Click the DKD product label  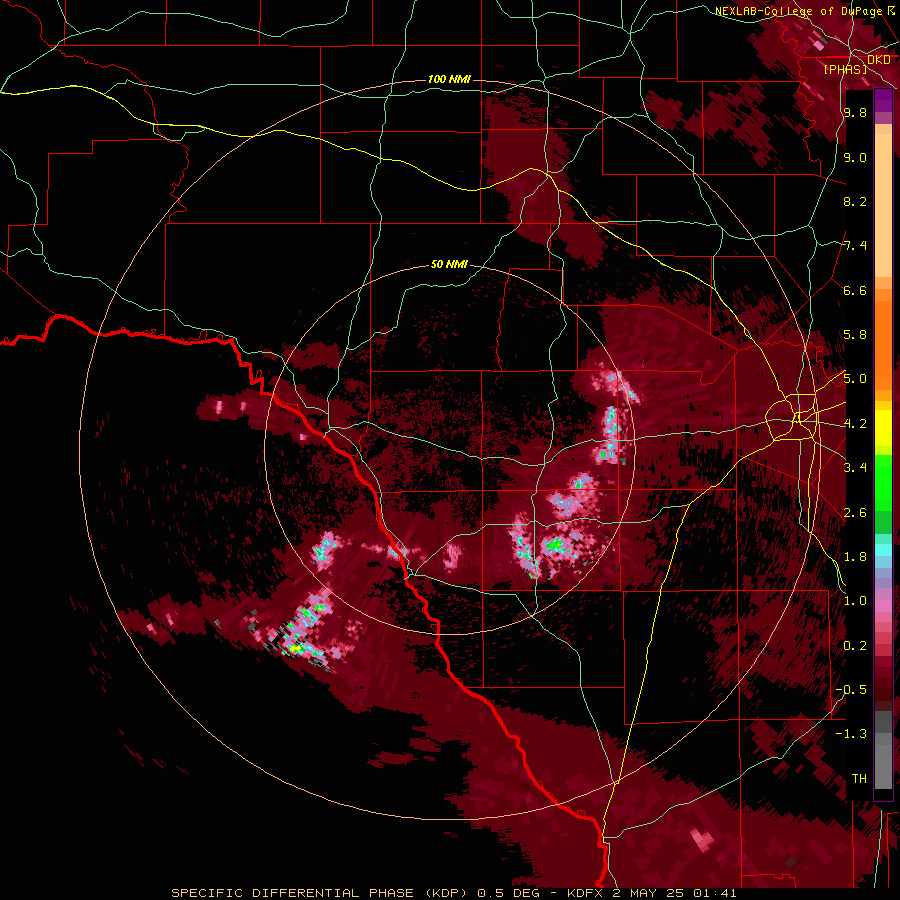click(879, 59)
